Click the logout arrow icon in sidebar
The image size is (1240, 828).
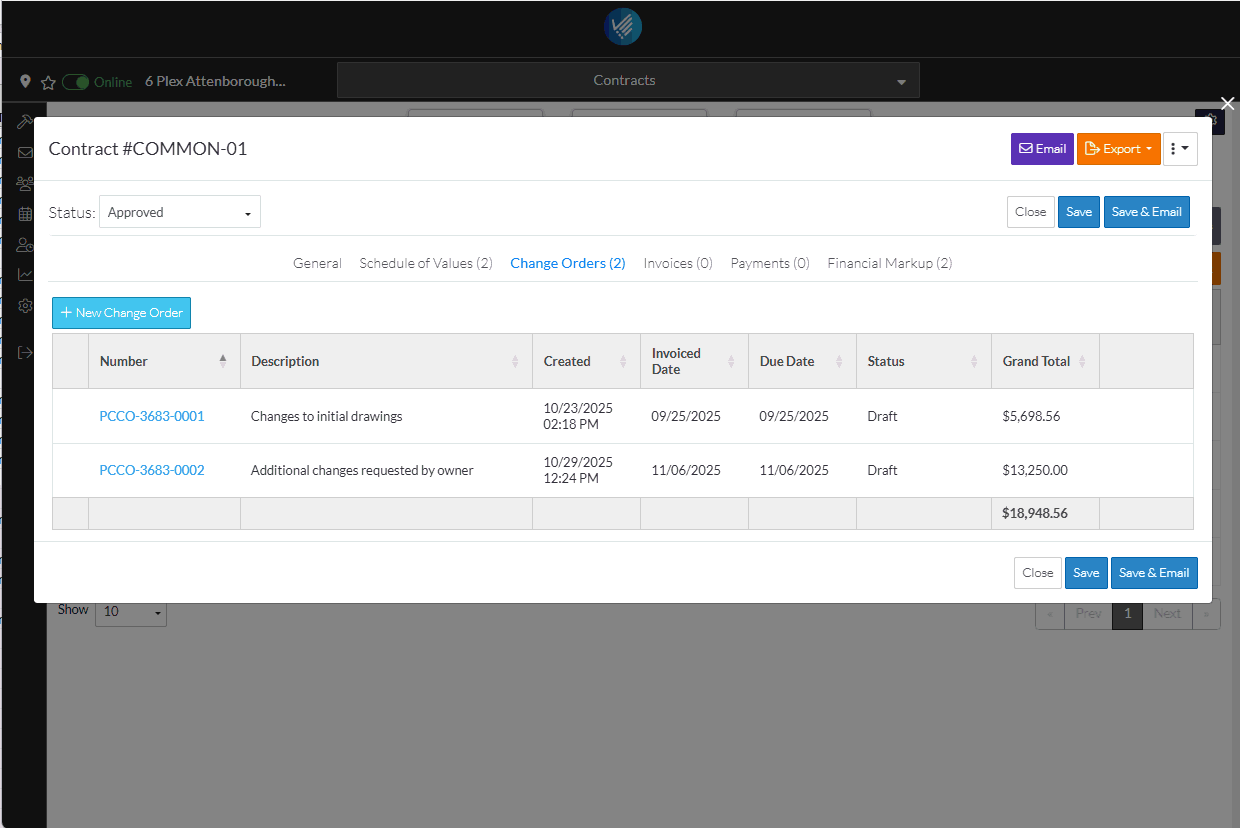point(25,353)
